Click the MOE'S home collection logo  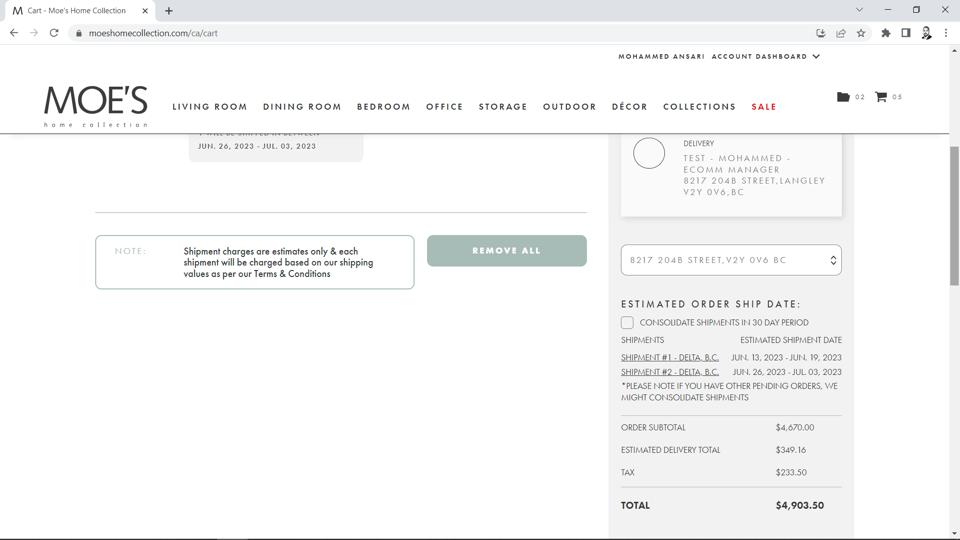coord(96,106)
